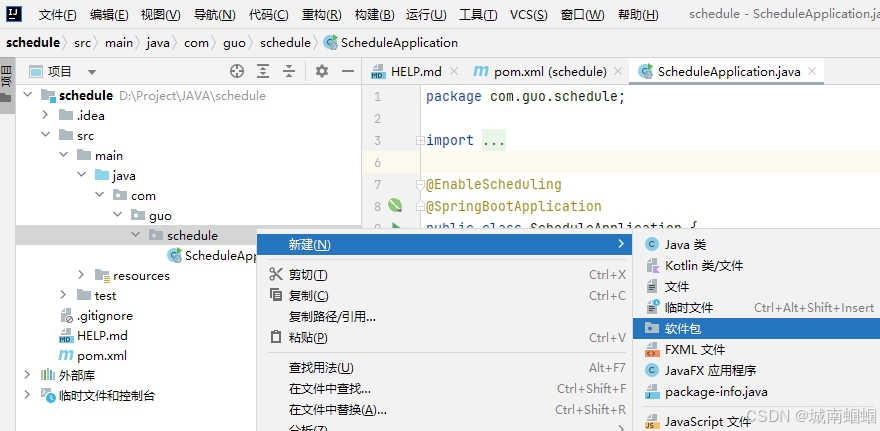Select the schedule package in tree
Viewport: 880px width, 431px height.
[x=192, y=235]
